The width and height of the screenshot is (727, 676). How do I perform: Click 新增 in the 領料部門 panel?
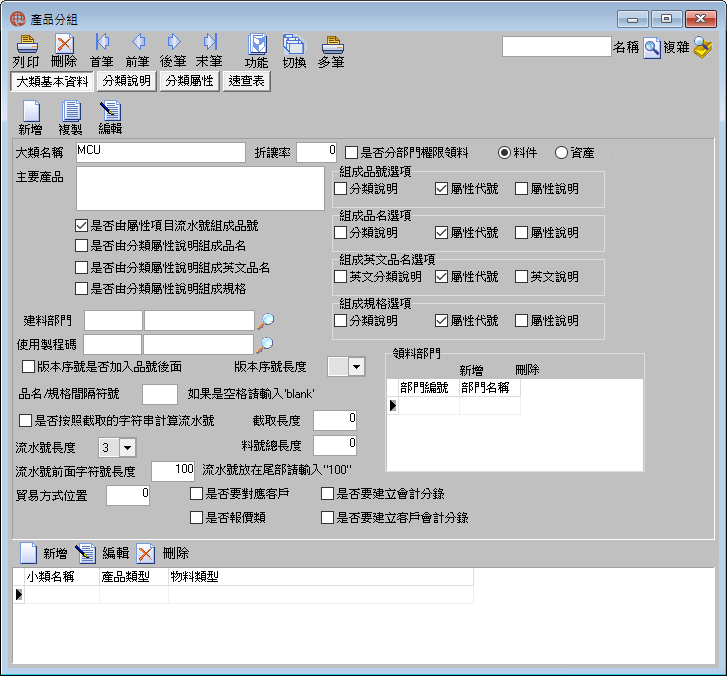tap(471, 370)
